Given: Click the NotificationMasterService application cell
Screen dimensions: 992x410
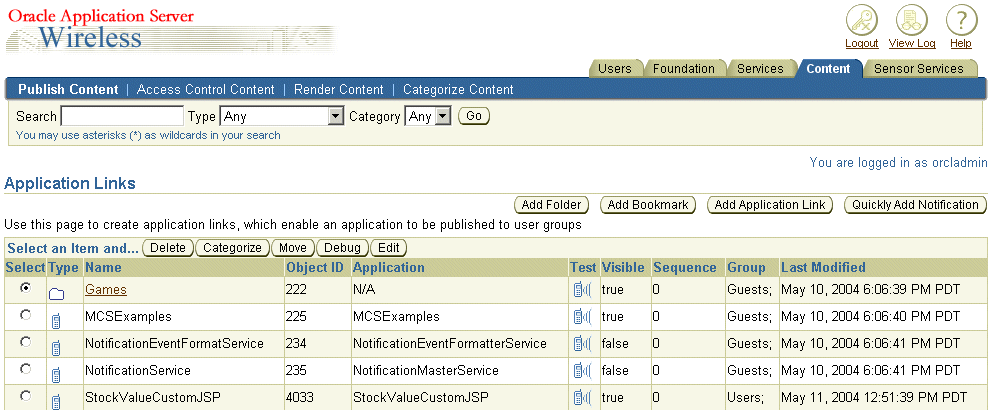Looking at the screenshot, I should coord(426,370).
